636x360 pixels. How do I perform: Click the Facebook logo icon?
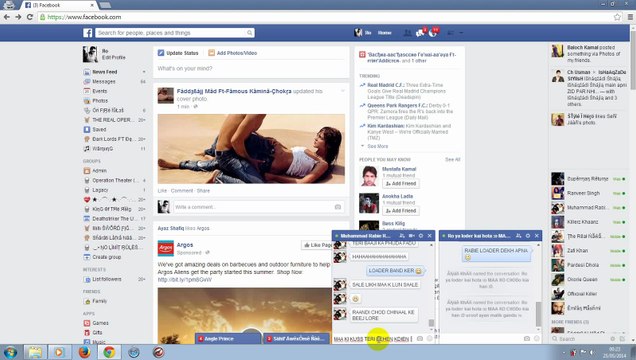coord(88,33)
